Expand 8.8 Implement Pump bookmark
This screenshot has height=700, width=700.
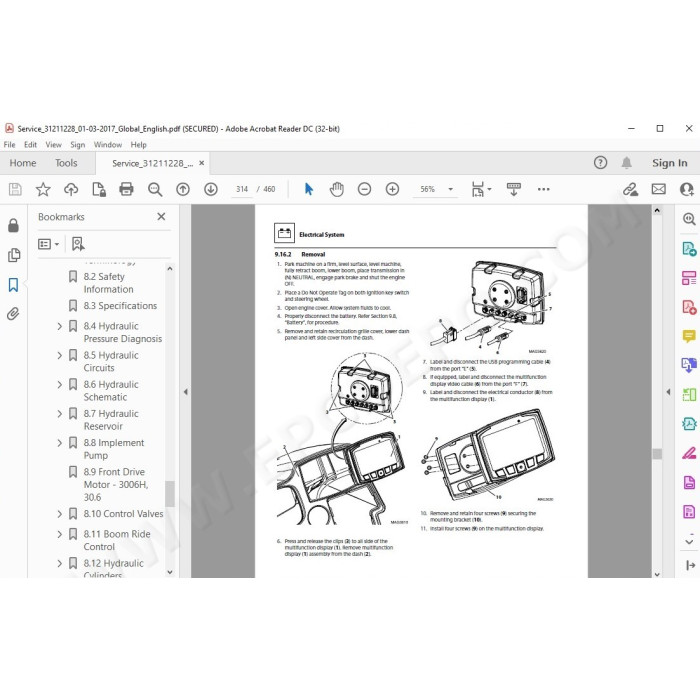click(59, 443)
